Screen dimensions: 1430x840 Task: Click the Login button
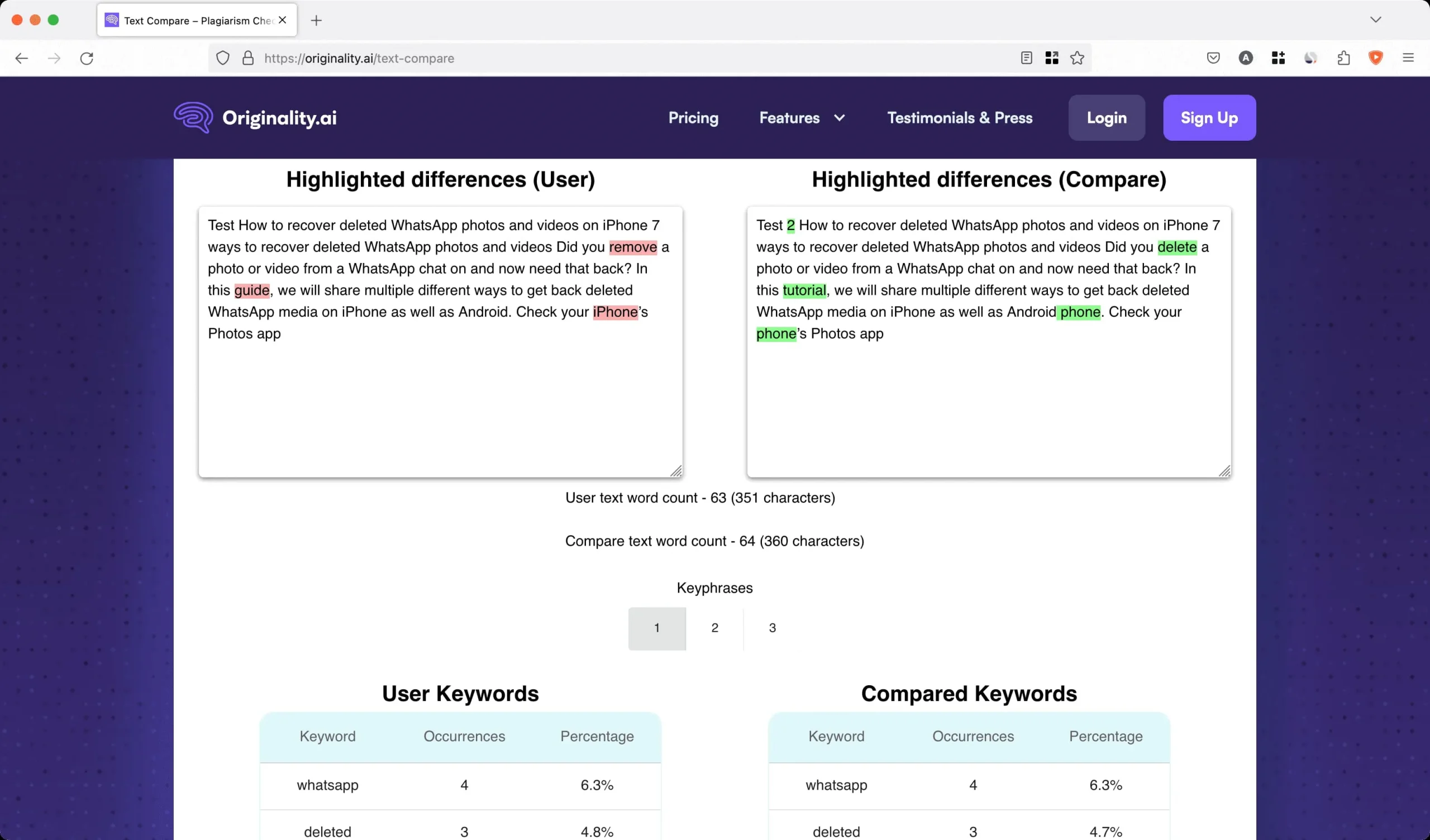pos(1106,118)
